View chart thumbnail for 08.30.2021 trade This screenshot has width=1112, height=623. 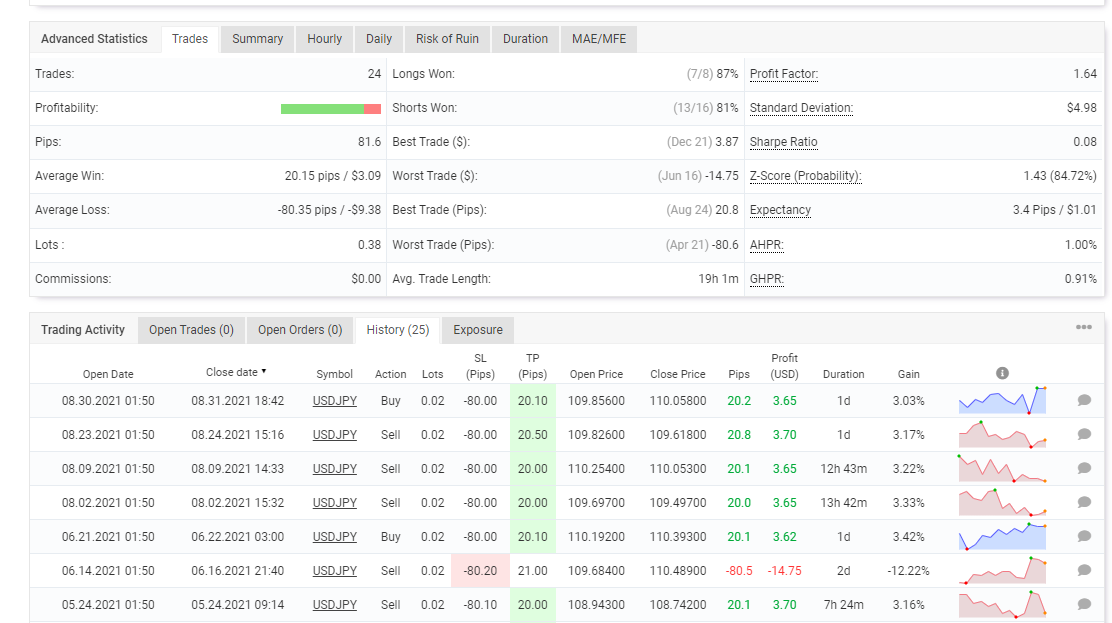tap(1002, 400)
